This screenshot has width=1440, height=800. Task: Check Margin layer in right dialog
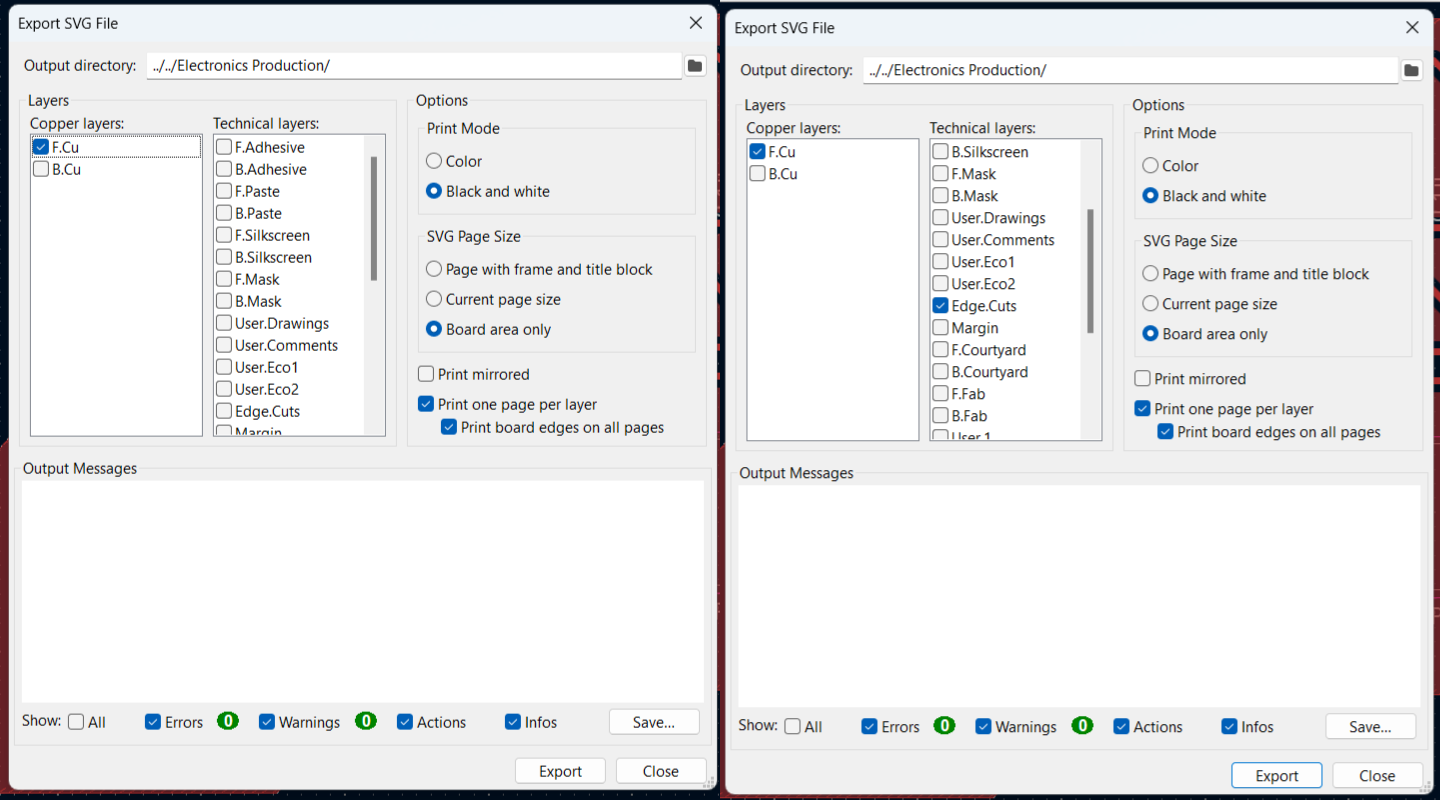point(940,328)
